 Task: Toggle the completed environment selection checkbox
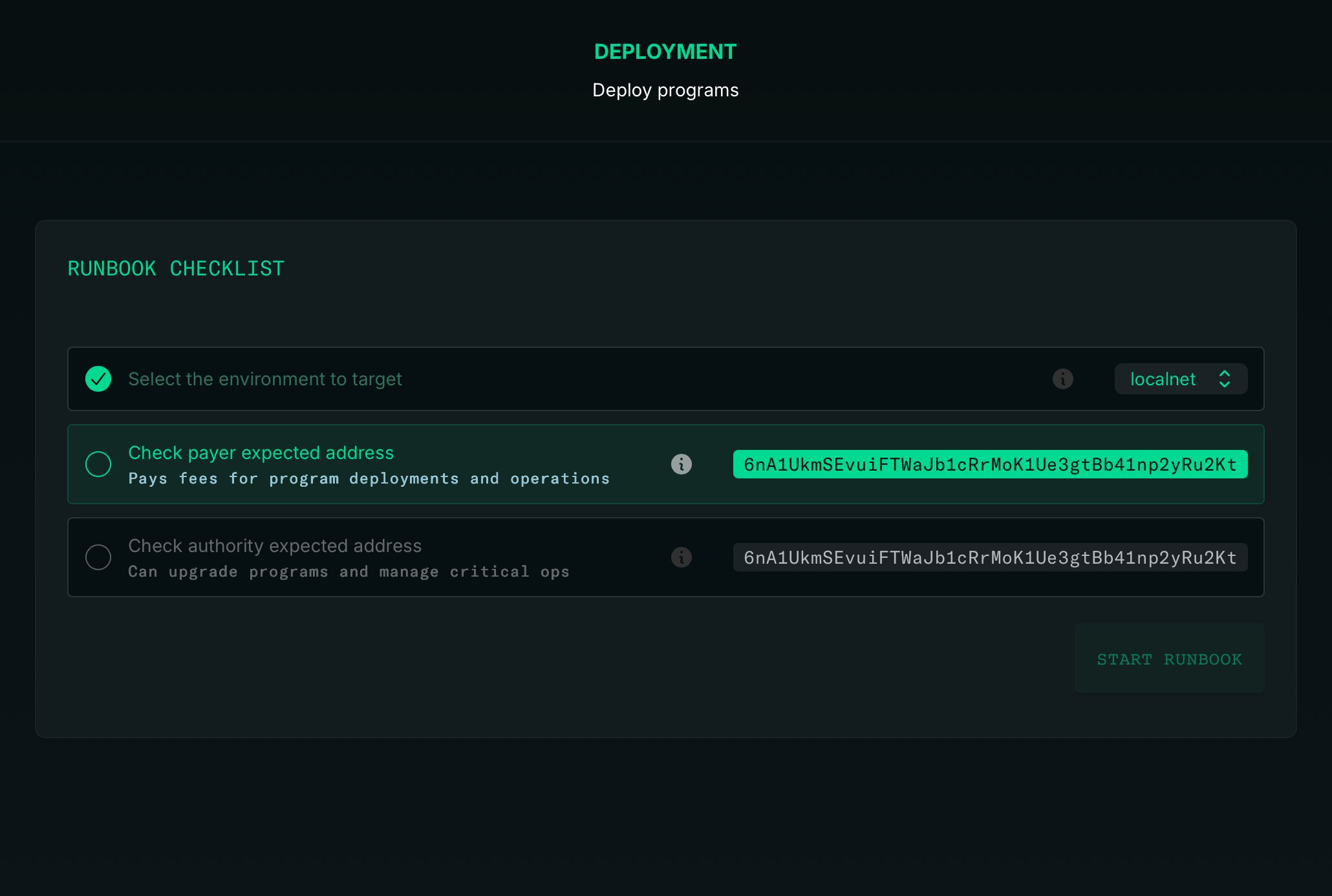(x=98, y=379)
